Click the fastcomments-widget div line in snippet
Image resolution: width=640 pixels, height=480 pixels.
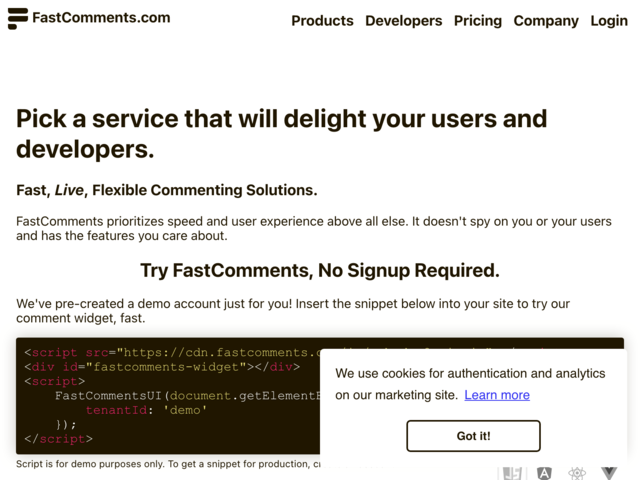(x=162, y=367)
